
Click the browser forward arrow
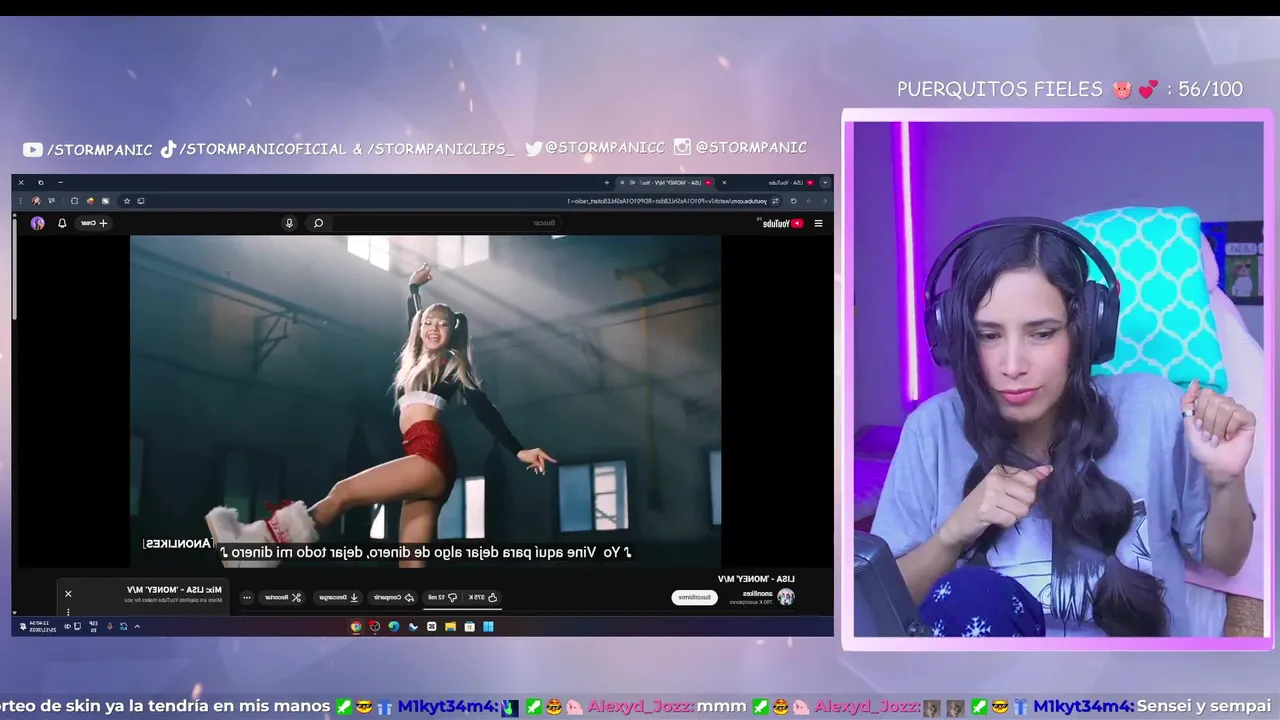[x=809, y=201]
